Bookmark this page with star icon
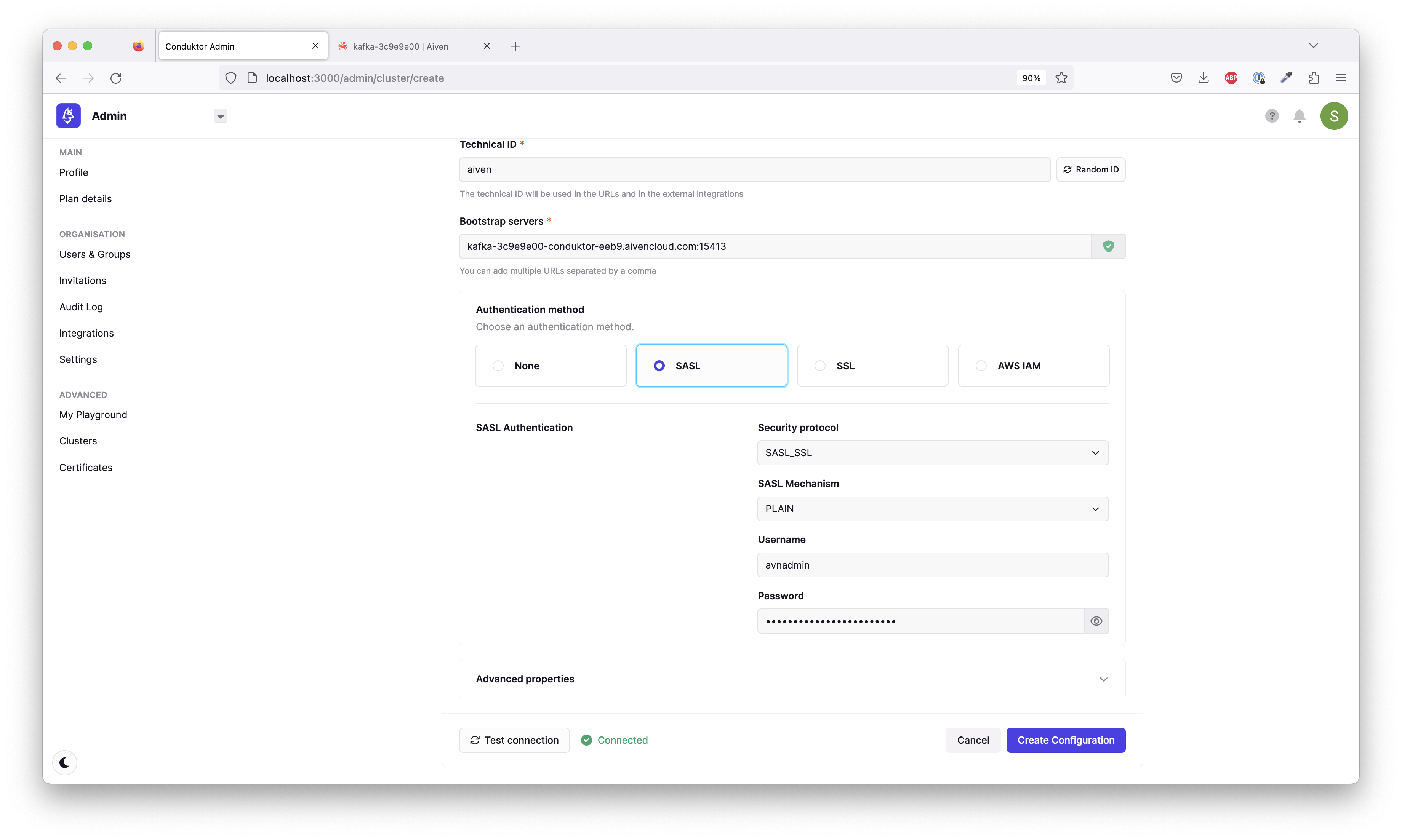Image resolution: width=1402 pixels, height=840 pixels. pyautogui.click(x=1061, y=78)
